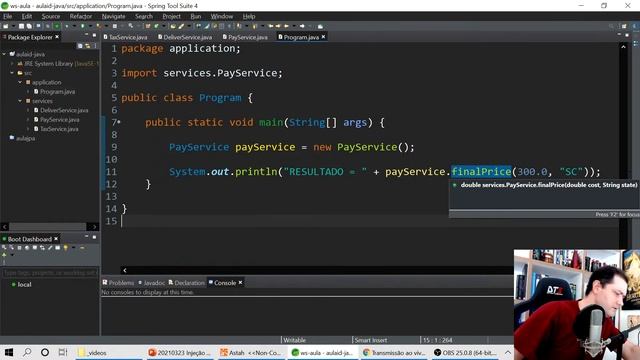The width and height of the screenshot is (640, 360).
Task: Collapse the services package node
Action: (20, 101)
